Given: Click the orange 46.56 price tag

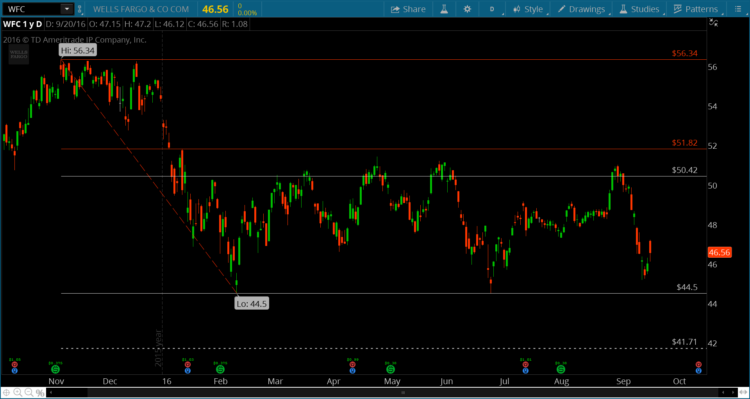Looking at the screenshot, I should pos(719,253).
